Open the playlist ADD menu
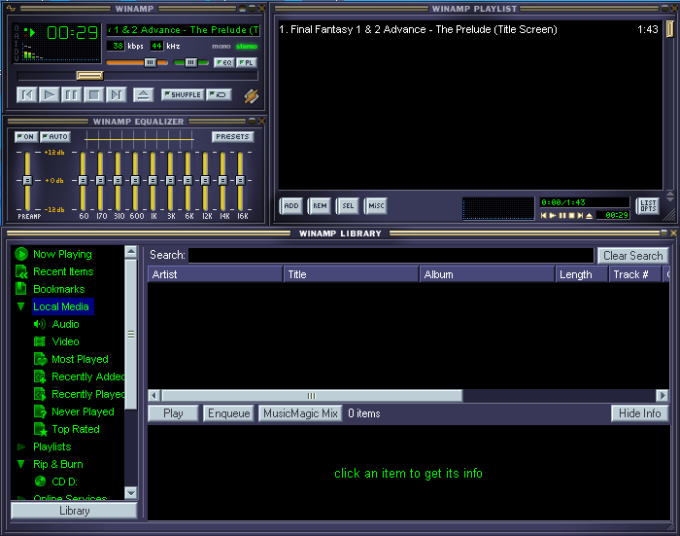This screenshot has width=680, height=536. (x=291, y=206)
